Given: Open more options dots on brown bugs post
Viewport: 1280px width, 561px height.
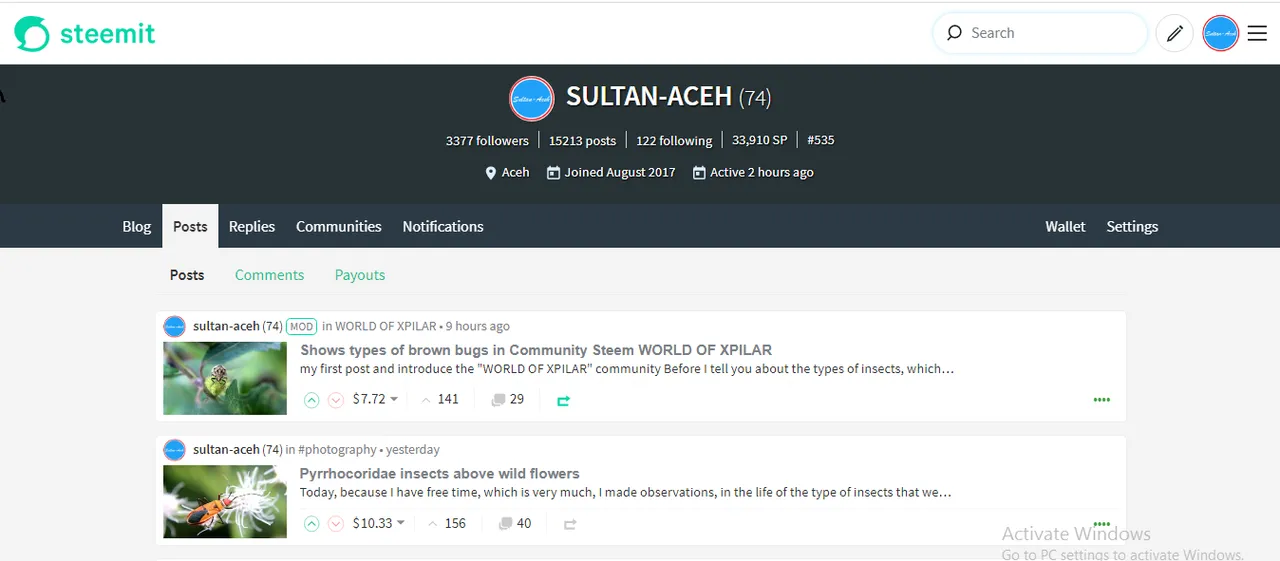Looking at the screenshot, I should [1102, 400].
